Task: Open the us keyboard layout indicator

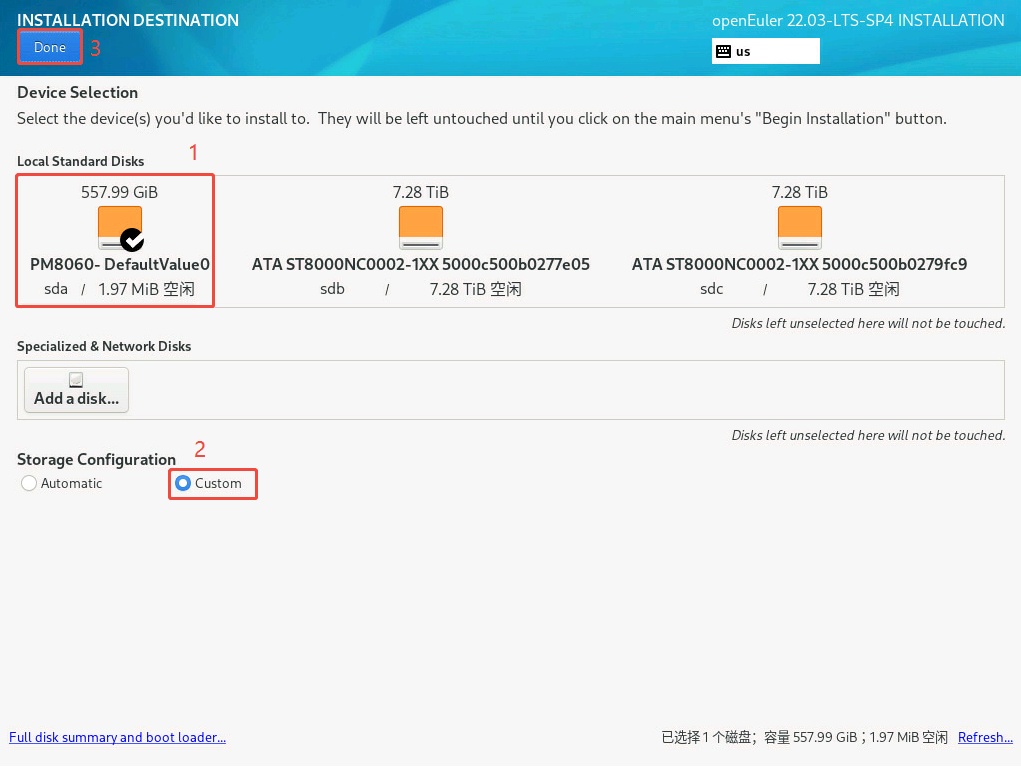Action: (x=766, y=51)
